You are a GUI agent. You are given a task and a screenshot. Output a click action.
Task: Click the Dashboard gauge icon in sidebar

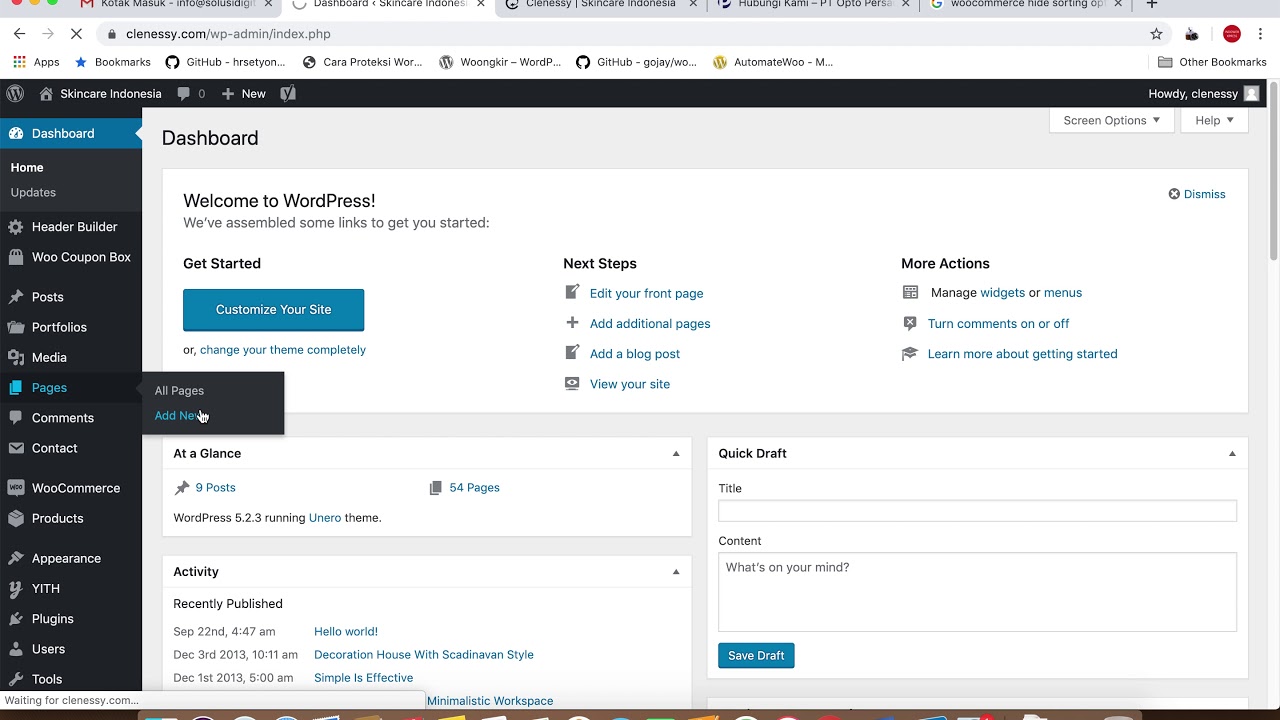pos(15,133)
